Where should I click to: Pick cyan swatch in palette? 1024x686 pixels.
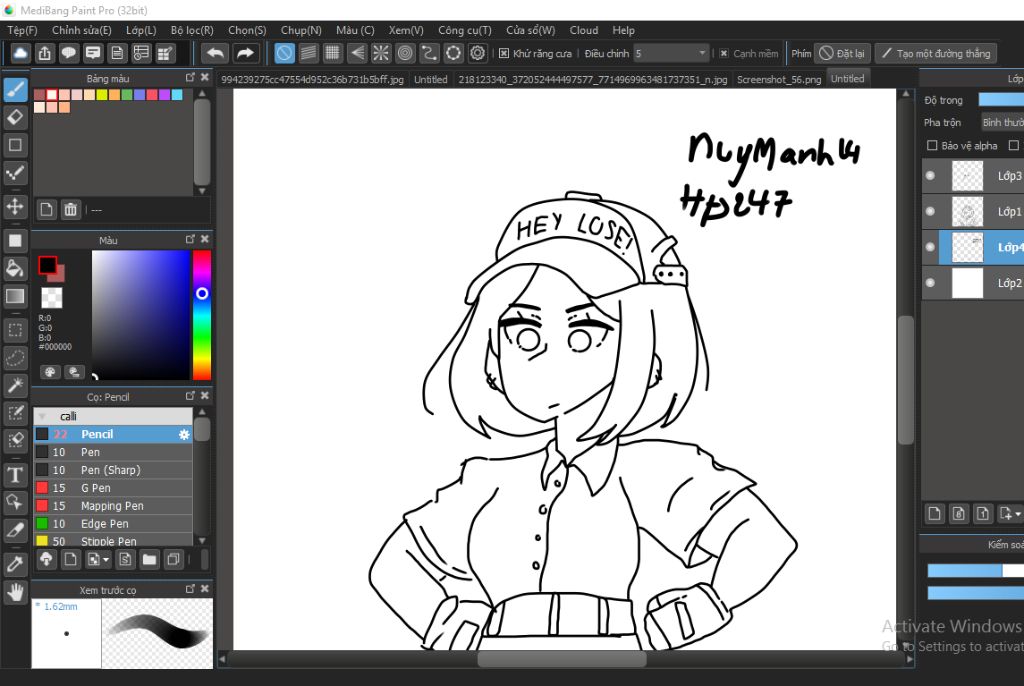click(177, 95)
